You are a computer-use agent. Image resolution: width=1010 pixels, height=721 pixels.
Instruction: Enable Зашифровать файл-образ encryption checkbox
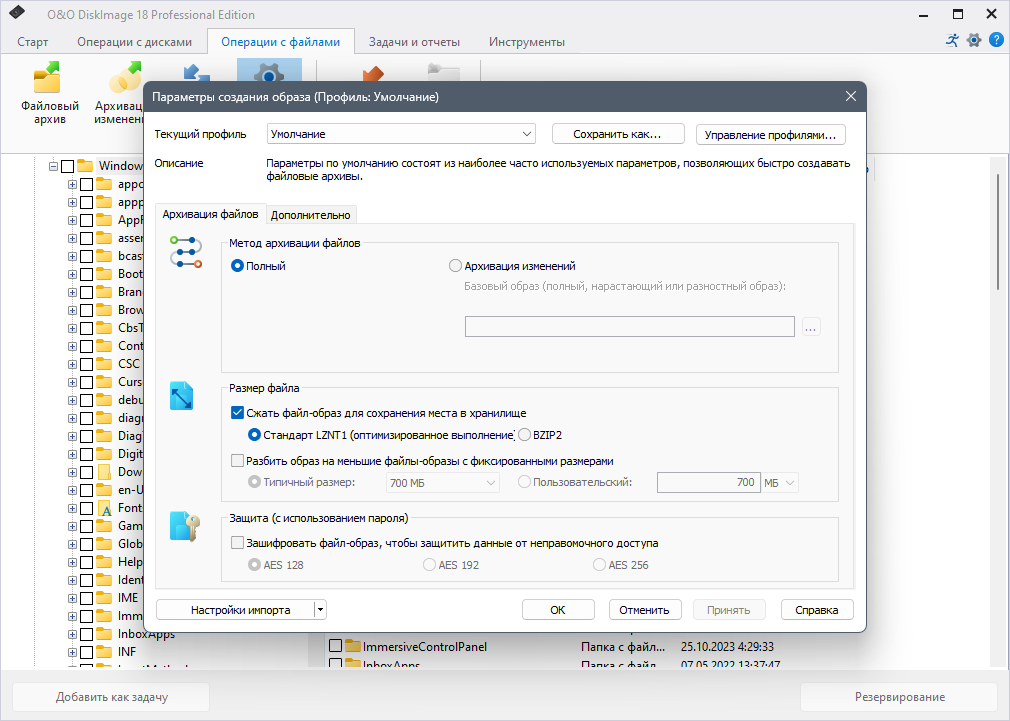237,543
